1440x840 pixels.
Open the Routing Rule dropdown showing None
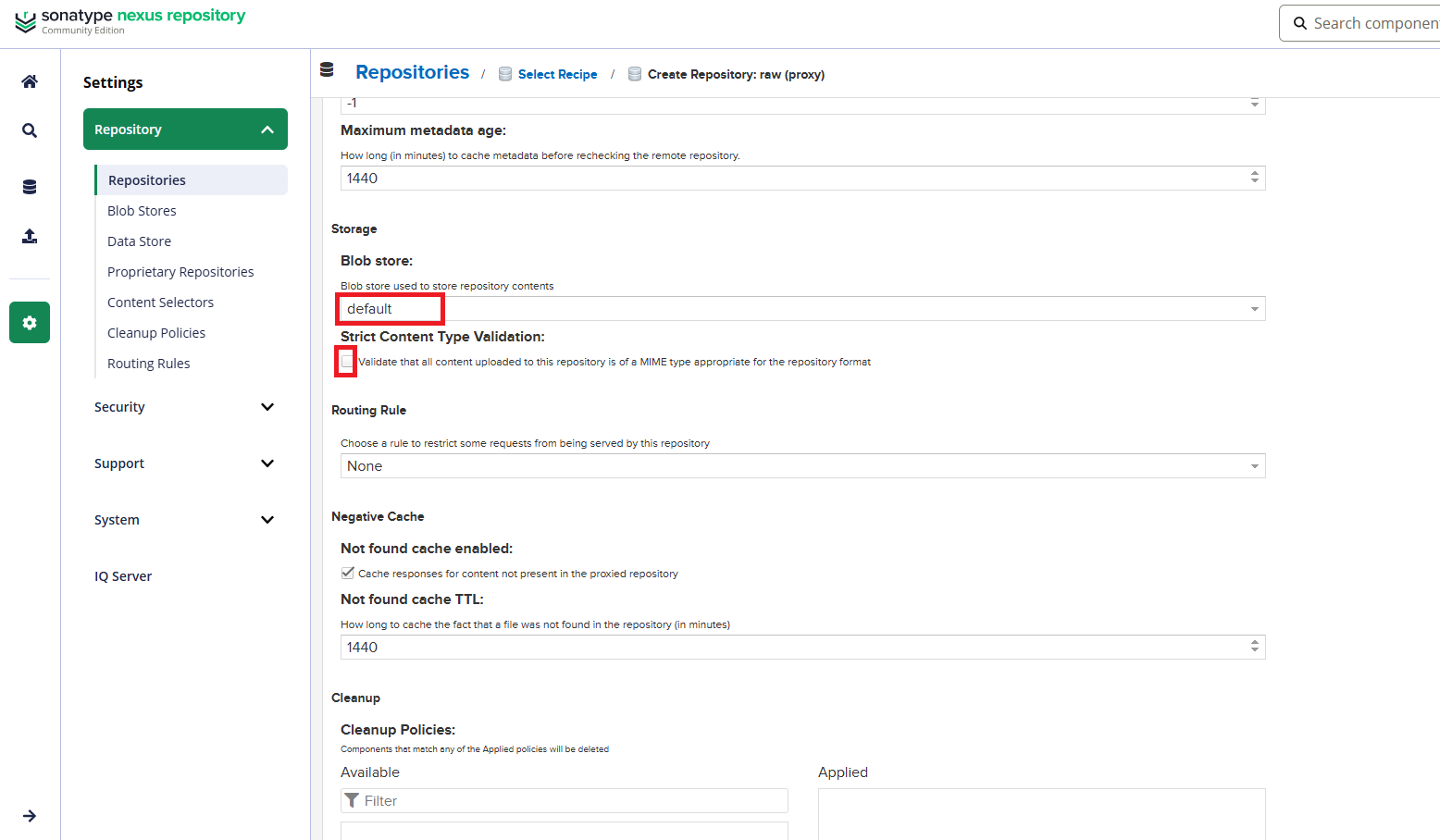[x=802, y=466]
